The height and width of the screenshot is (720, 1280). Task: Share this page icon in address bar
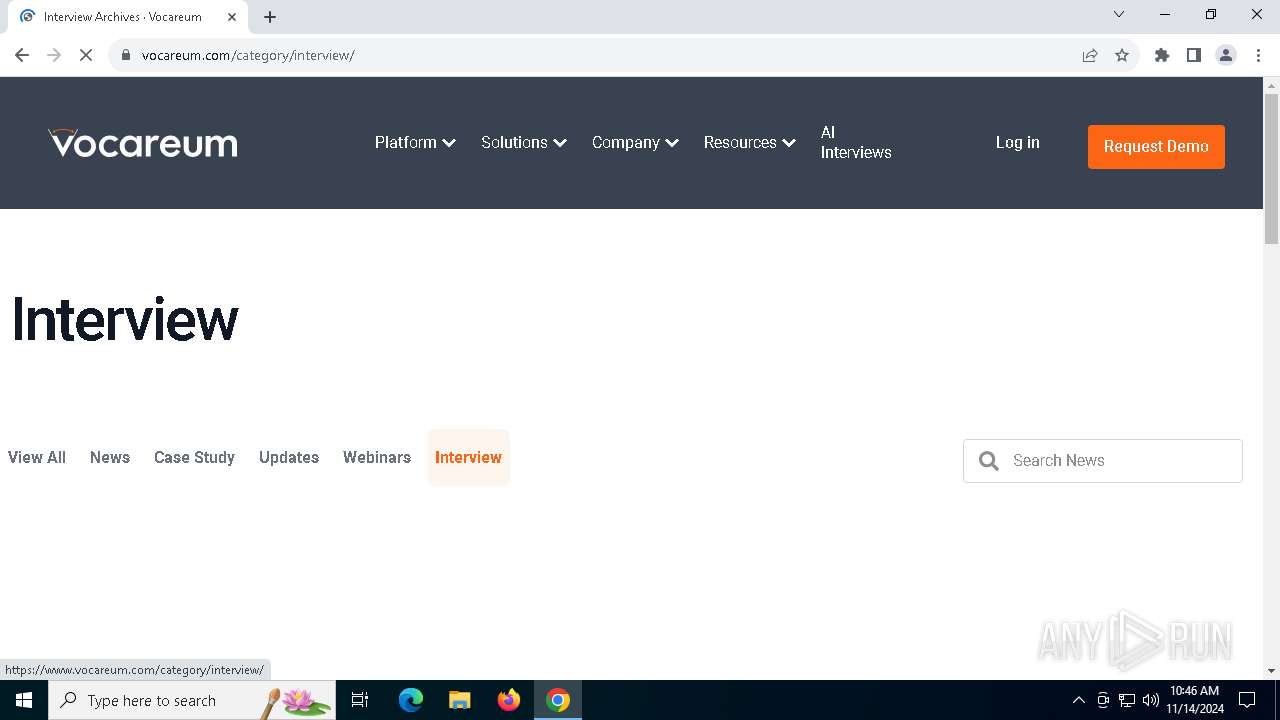(x=1090, y=55)
